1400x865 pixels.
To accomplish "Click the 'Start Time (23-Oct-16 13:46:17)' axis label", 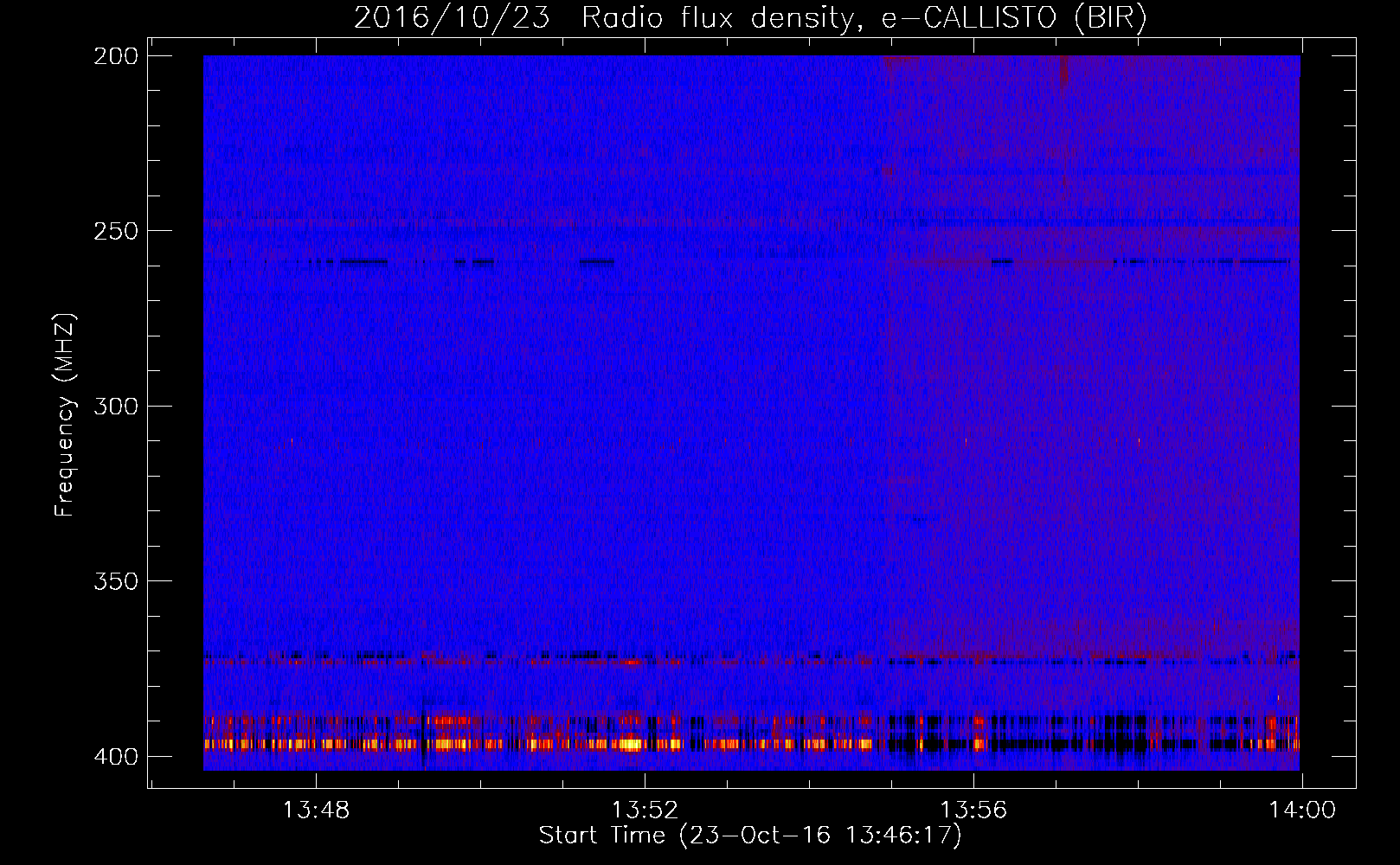I will click(750, 835).
